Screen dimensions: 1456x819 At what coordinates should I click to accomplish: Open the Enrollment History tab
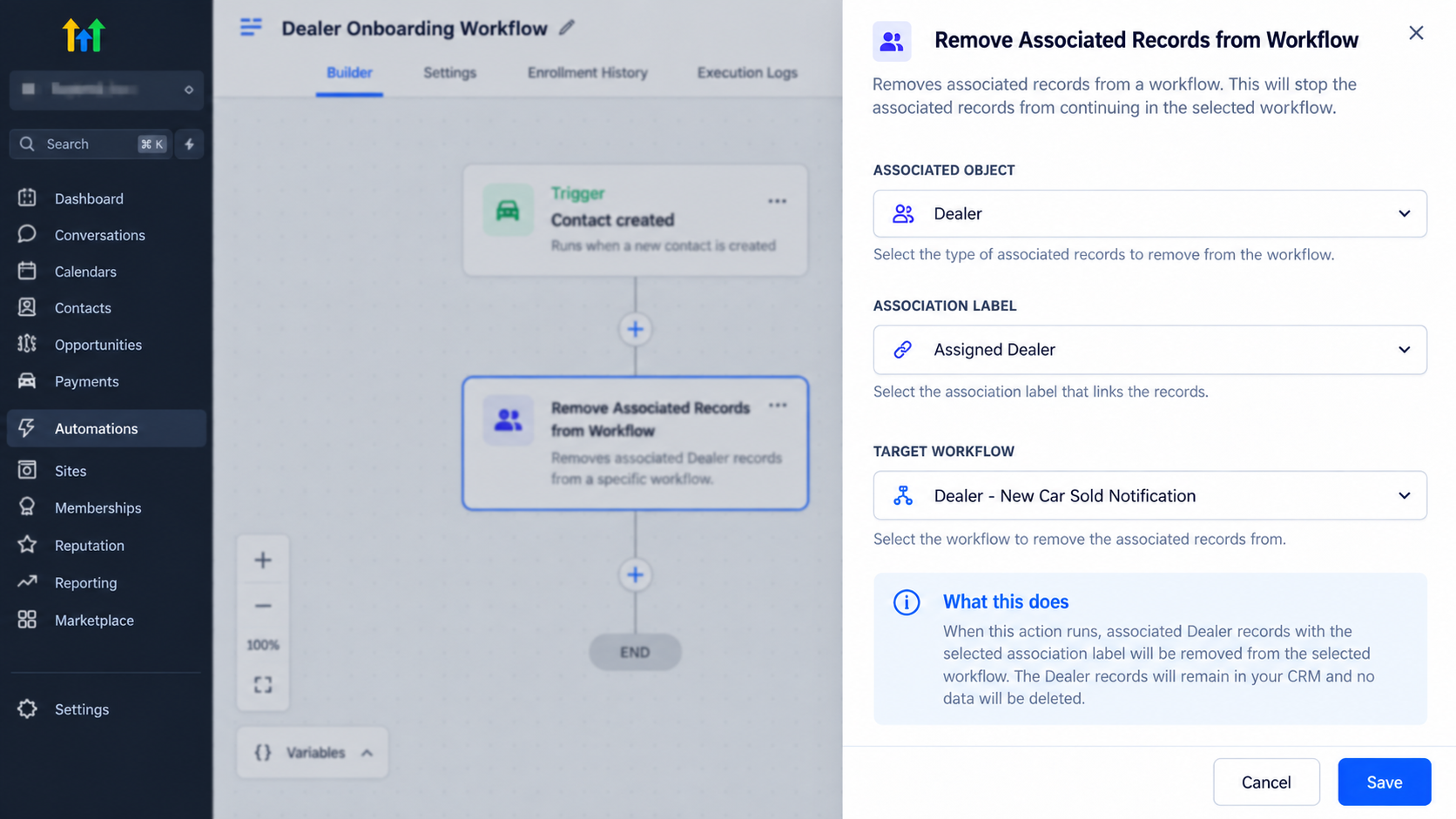[x=588, y=73]
